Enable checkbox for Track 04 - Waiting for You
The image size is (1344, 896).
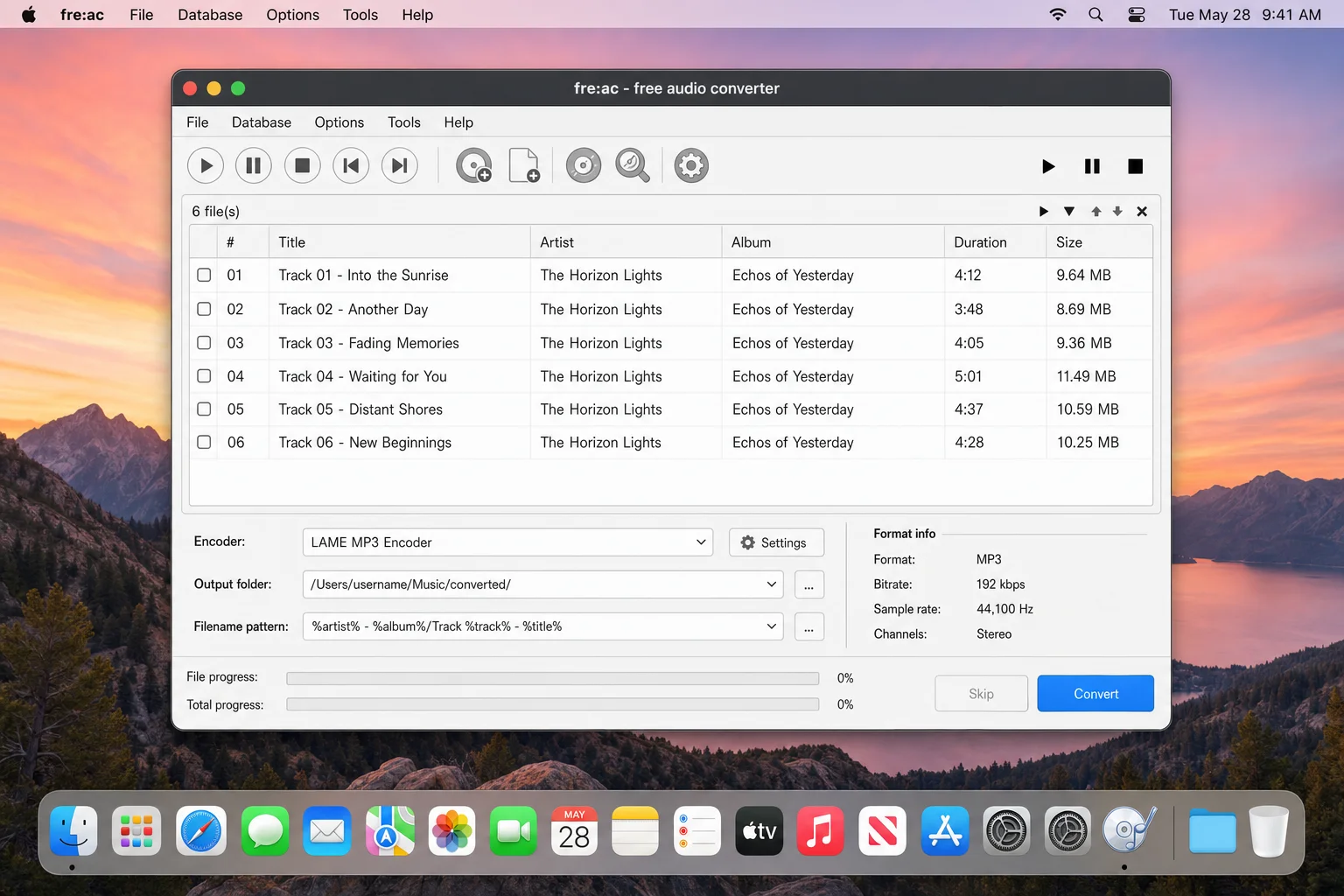pos(204,376)
